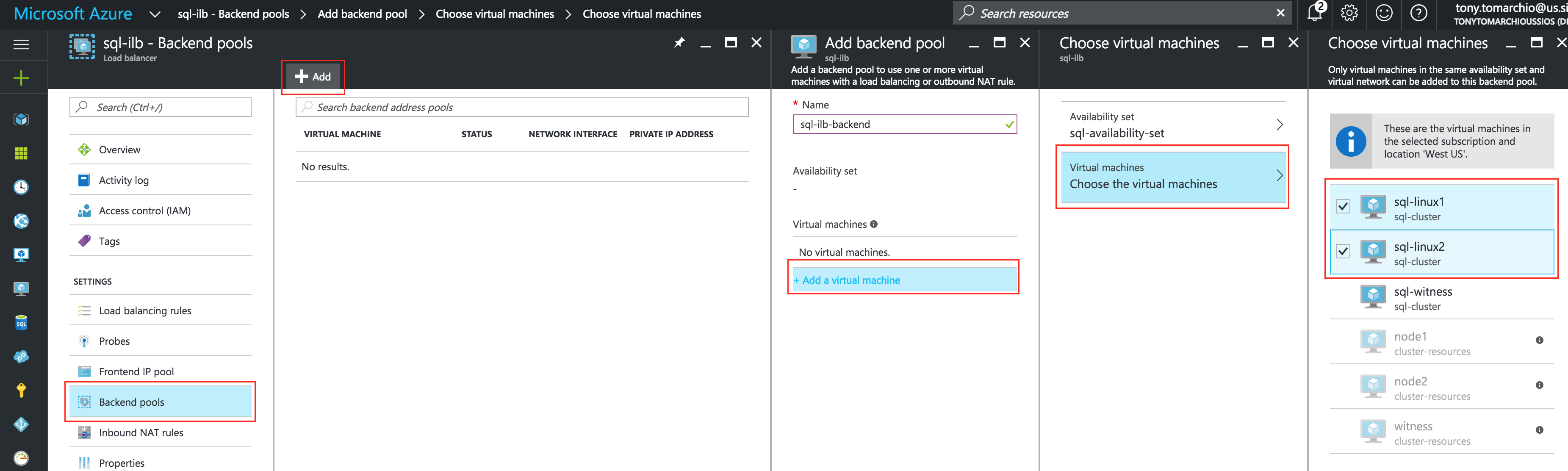Sort by VIRTUAL MACHINE column header

[x=342, y=134]
